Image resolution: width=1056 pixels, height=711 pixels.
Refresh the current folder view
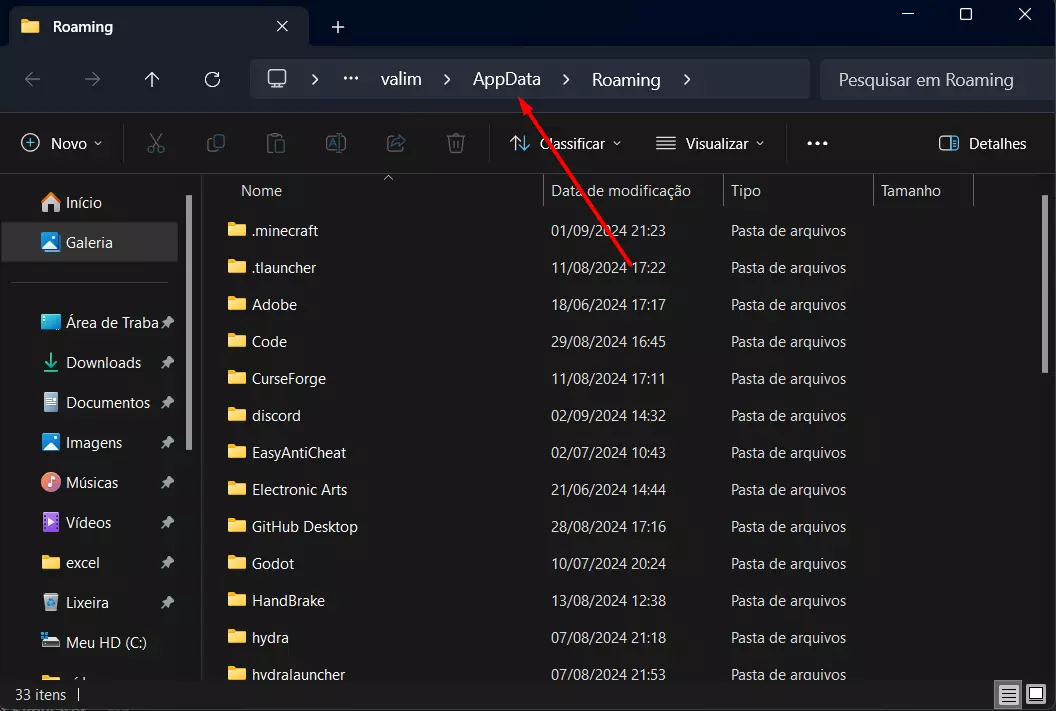click(212, 80)
